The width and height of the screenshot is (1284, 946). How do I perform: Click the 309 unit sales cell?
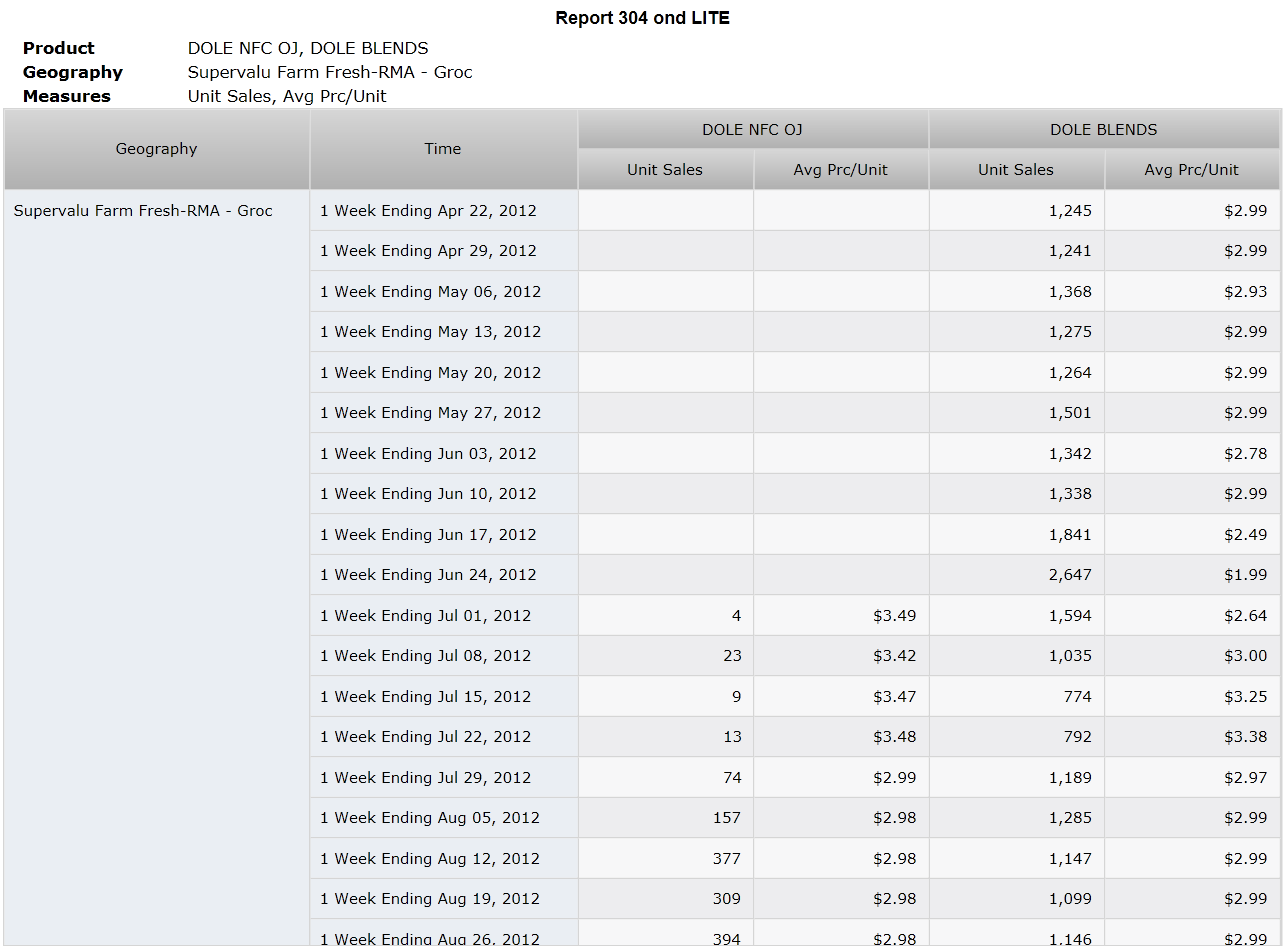click(x=666, y=899)
